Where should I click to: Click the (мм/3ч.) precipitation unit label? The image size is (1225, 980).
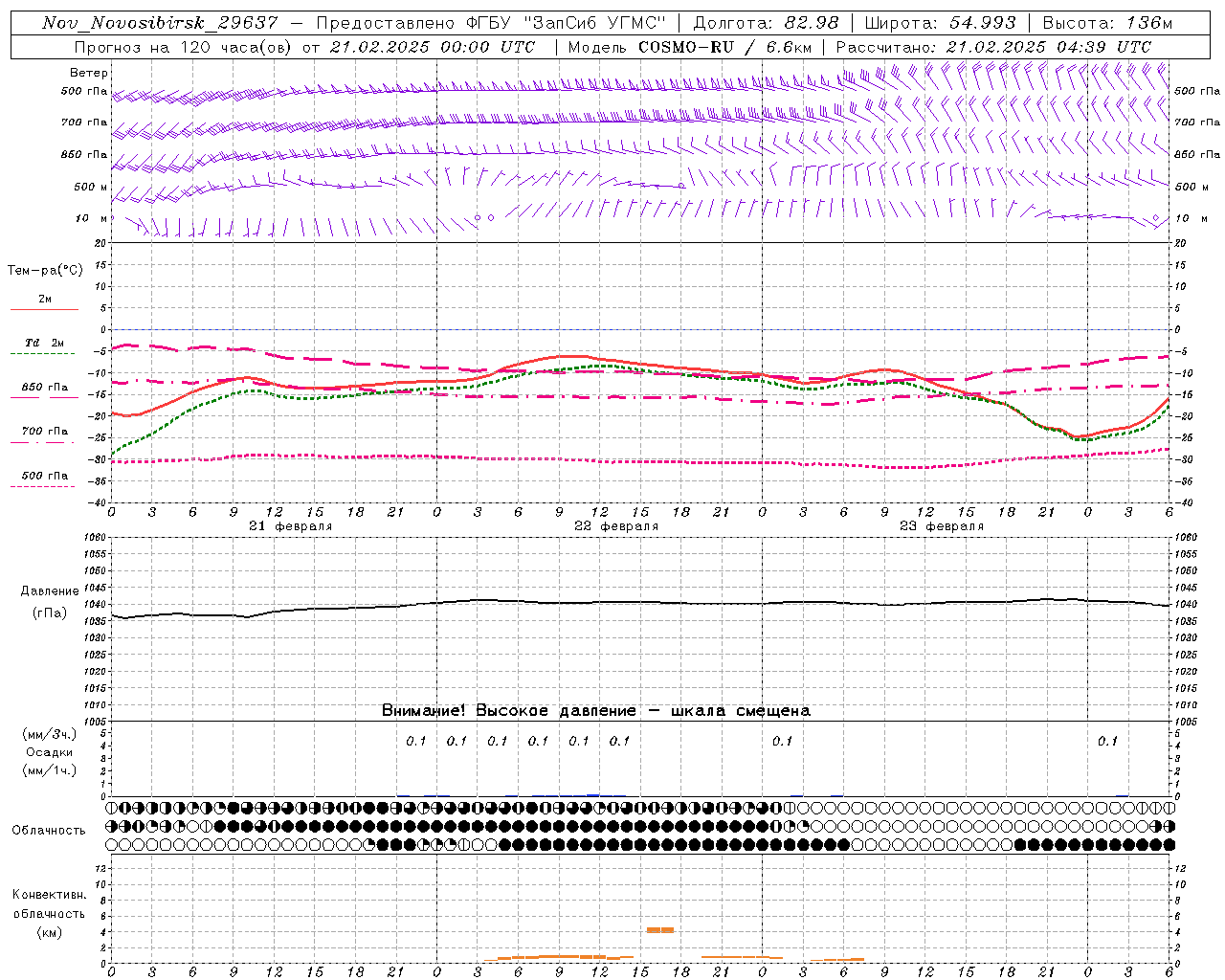coord(50,734)
